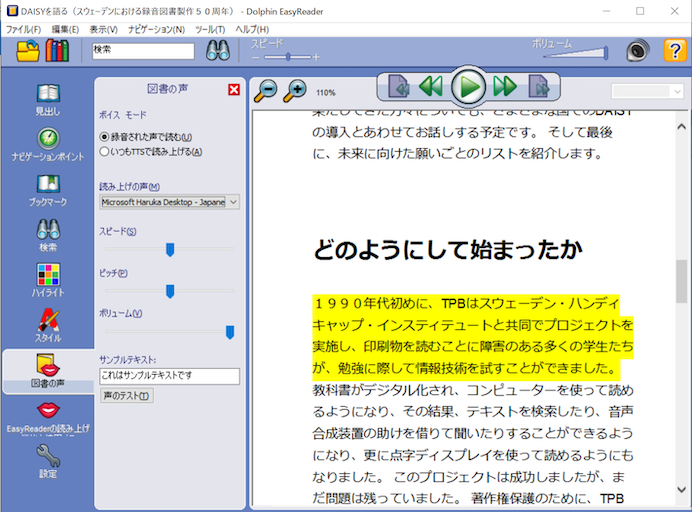This screenshot has height=512, width=692.
Task: Open the EasyReaderの読み上げ panel
Action: 48,417
